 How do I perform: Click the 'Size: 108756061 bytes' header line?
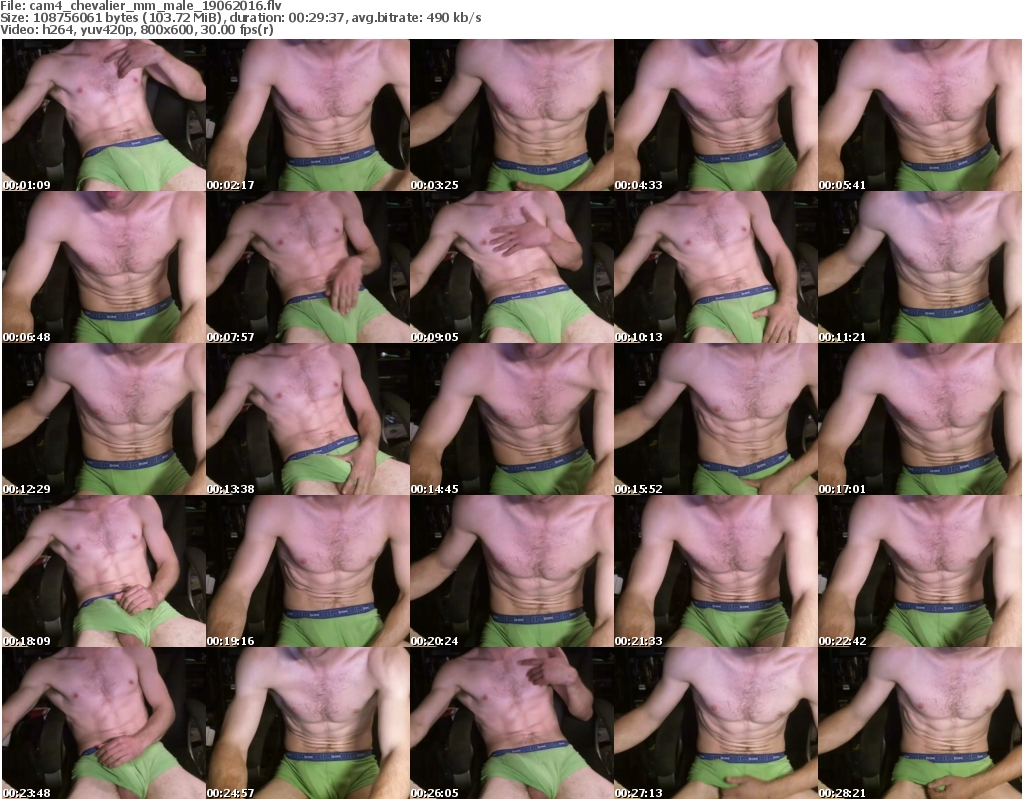coord(241,18)
